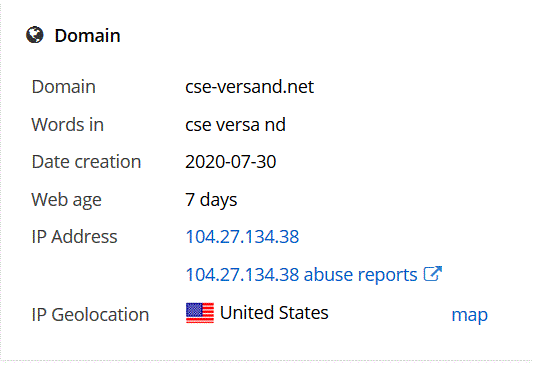The image size is (533, 366).
Task: Click the 2020-07-30 creation date value
Action: coord(230,161)
